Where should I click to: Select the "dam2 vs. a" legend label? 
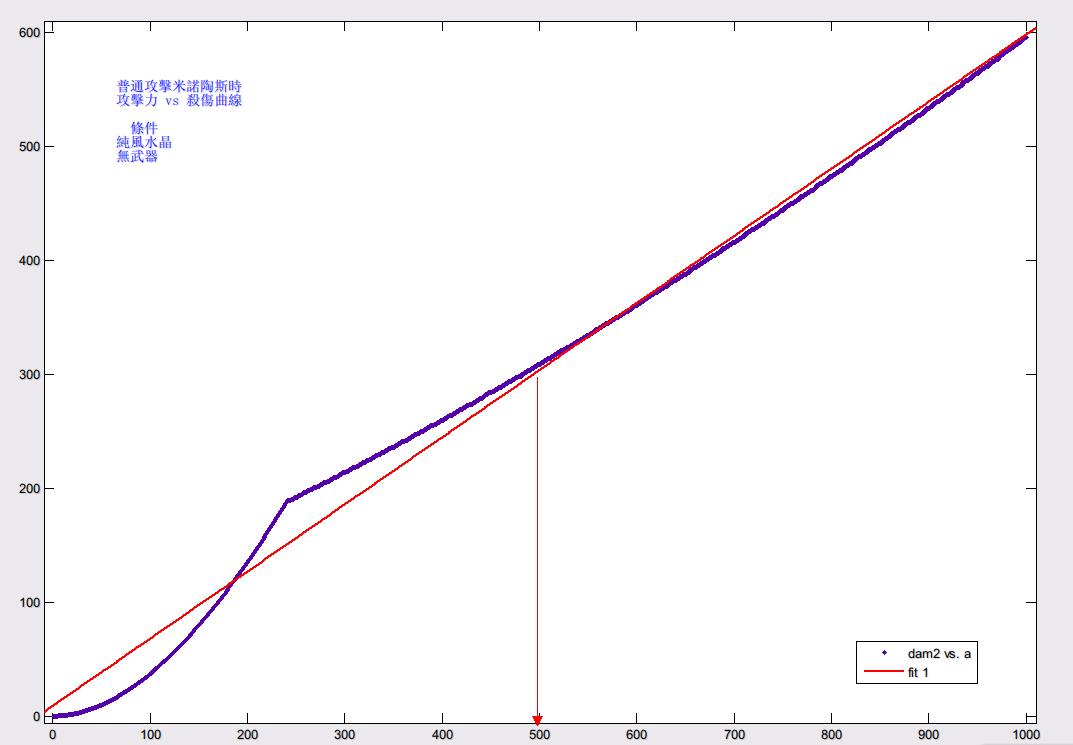click(x=938, y=653)
